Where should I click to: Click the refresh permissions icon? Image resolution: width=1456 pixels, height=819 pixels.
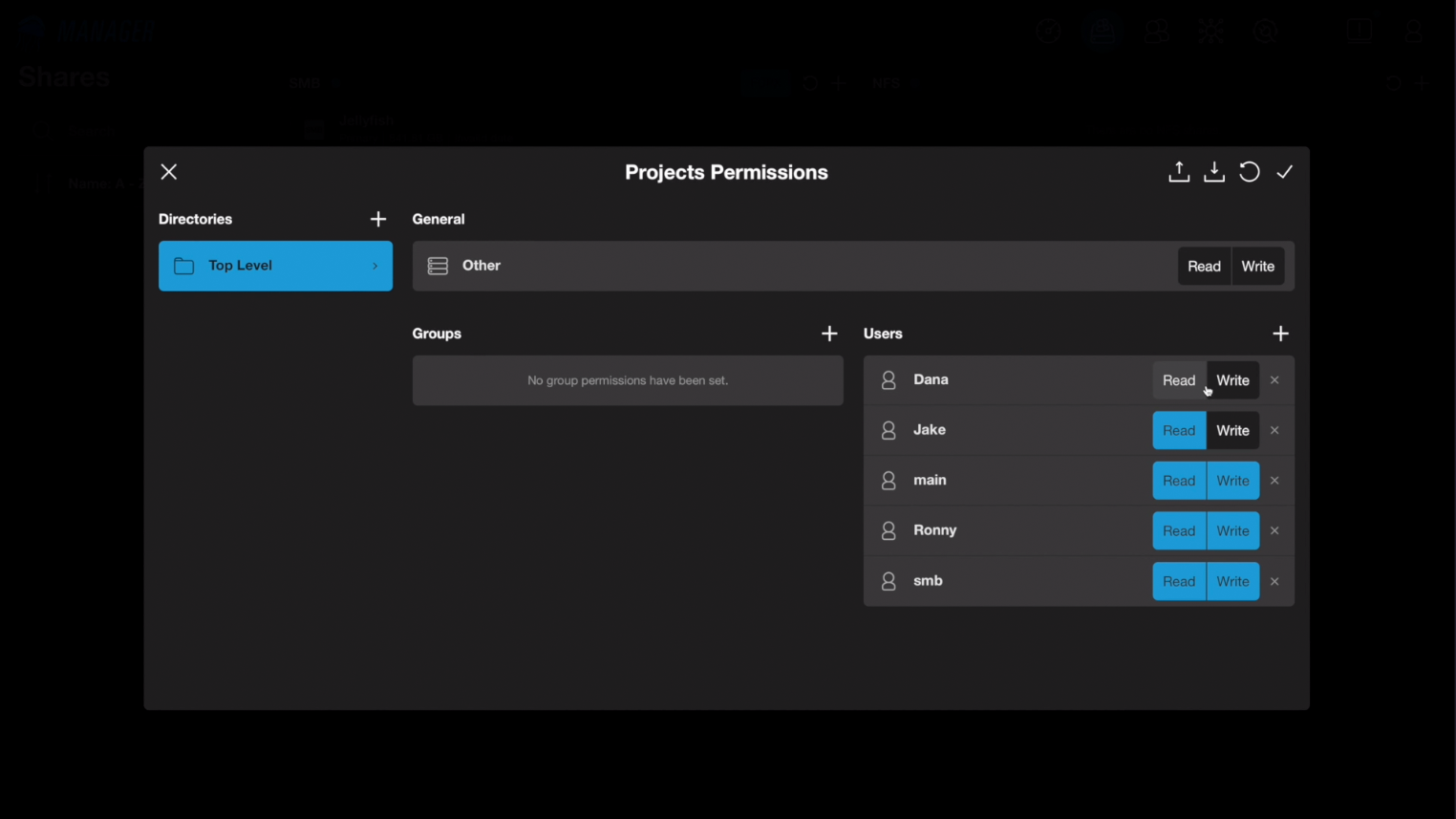pyautogui.click(x=1250, y=172)
